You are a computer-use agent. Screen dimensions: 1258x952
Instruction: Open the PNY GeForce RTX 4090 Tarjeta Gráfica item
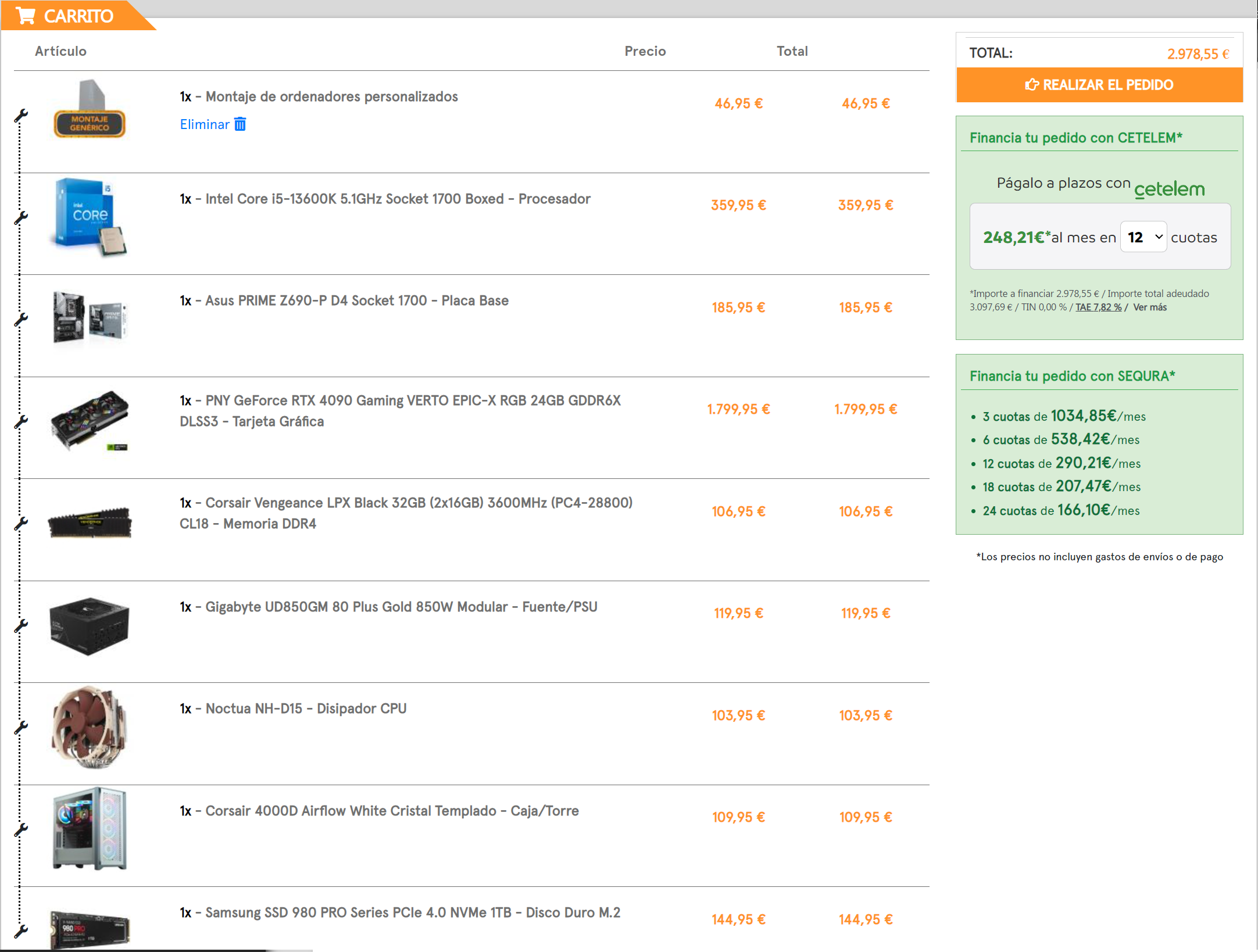tap(400, 411)
